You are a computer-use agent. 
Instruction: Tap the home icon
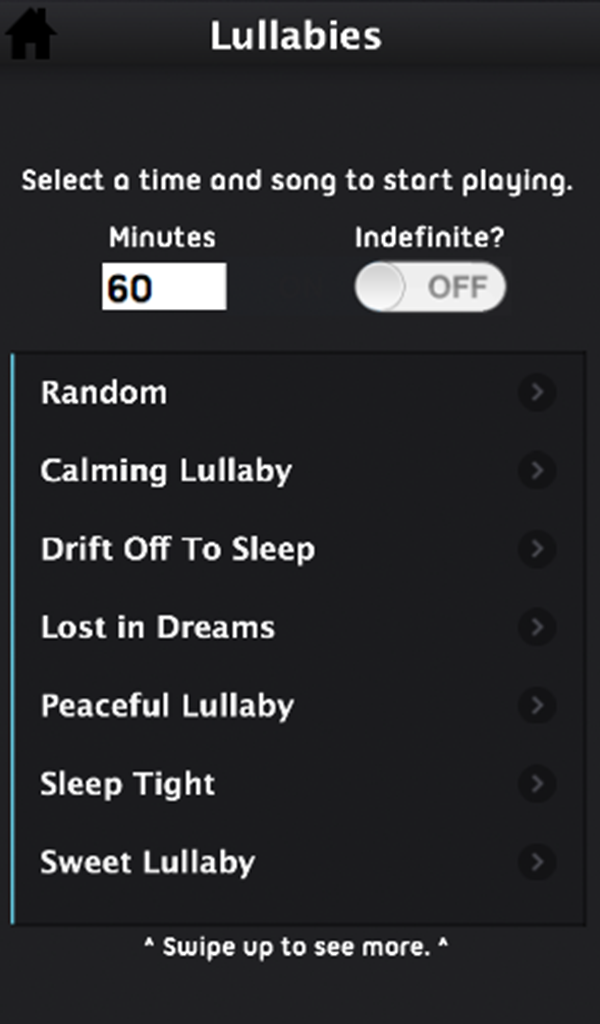[30, 35]
